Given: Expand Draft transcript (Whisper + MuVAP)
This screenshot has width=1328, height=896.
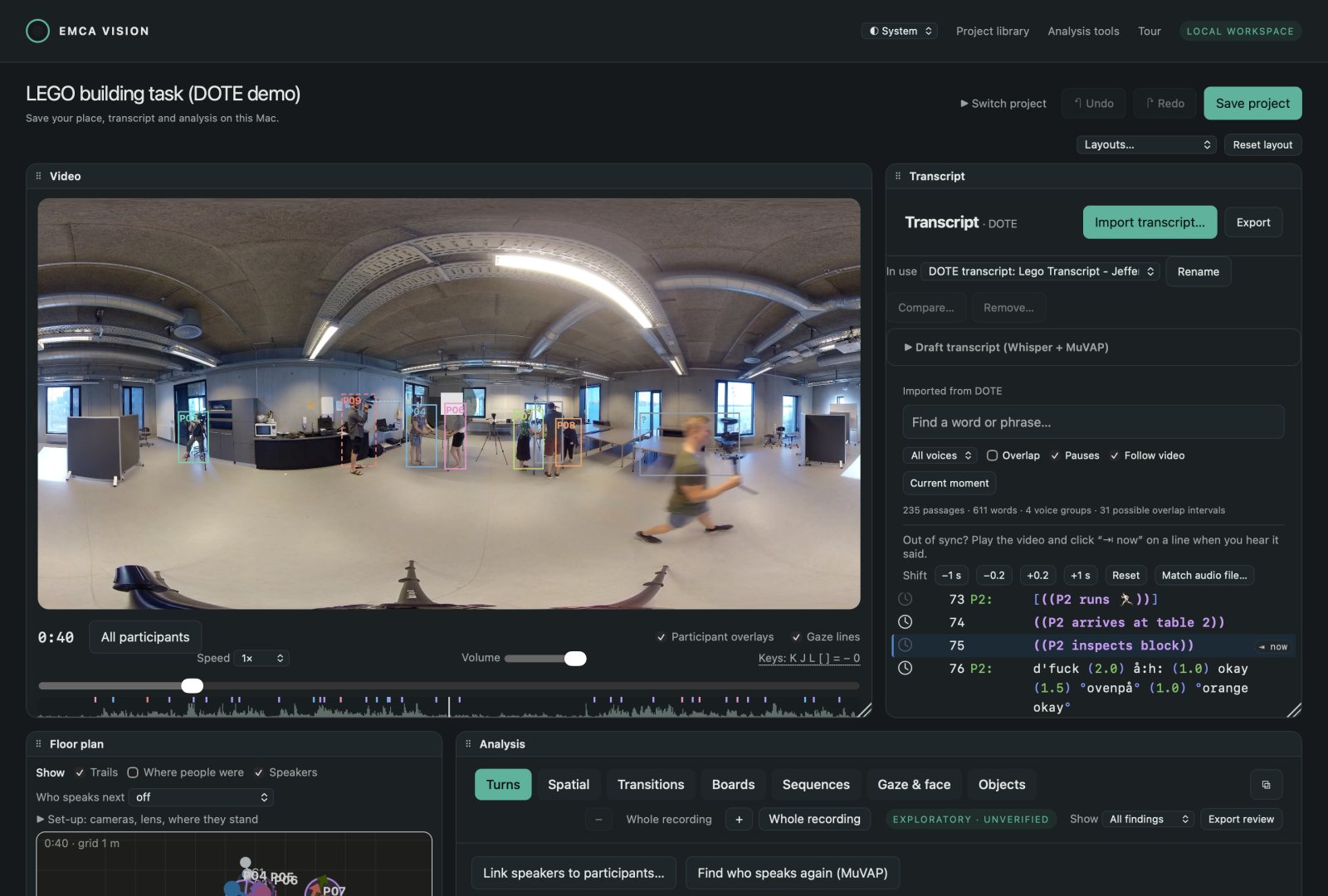Looking at the screenshot, I should pos(1007,348).
